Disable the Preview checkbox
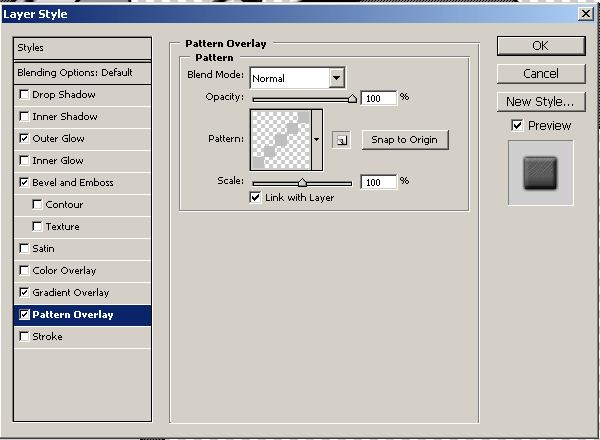Image resolution: width=600 pixels, height=440 pixels. (517, 126)
